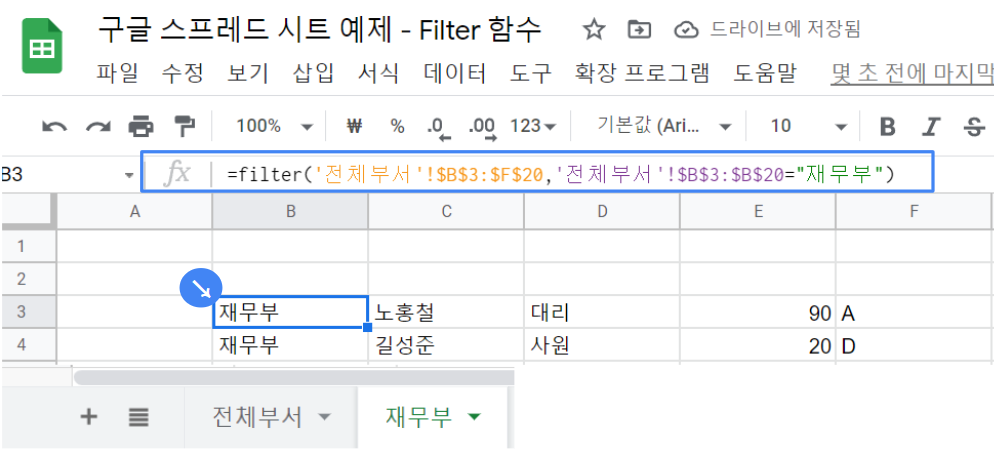Switch to the 재무부 sheet tab

418,417
